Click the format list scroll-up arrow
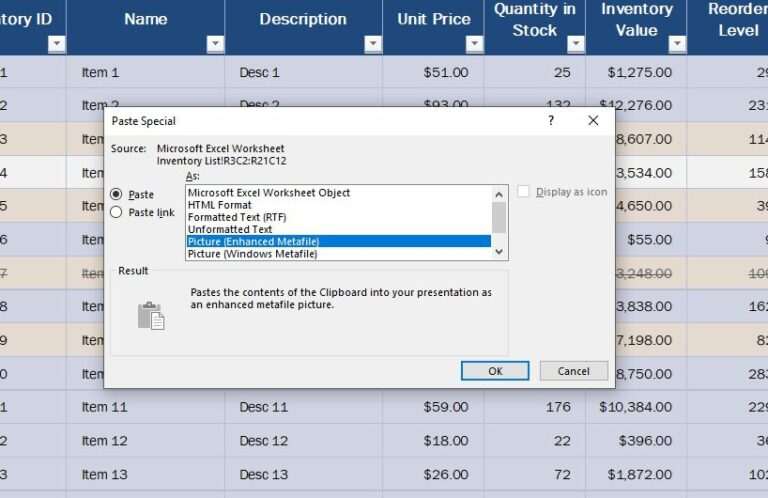Image resolution: width=768 pixels, height=498 pixels. (499, 193)
